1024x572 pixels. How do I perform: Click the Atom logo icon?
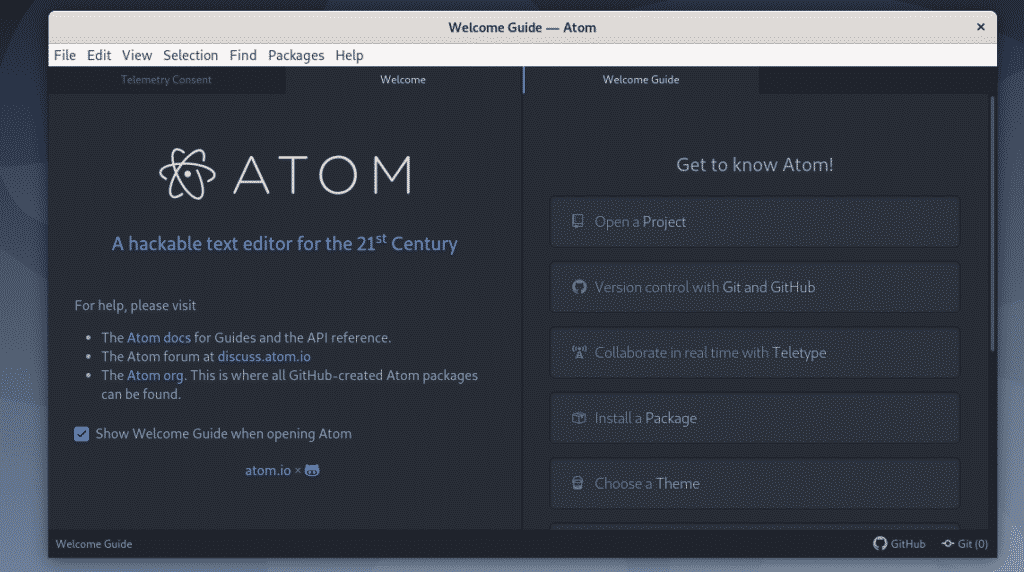187,174
